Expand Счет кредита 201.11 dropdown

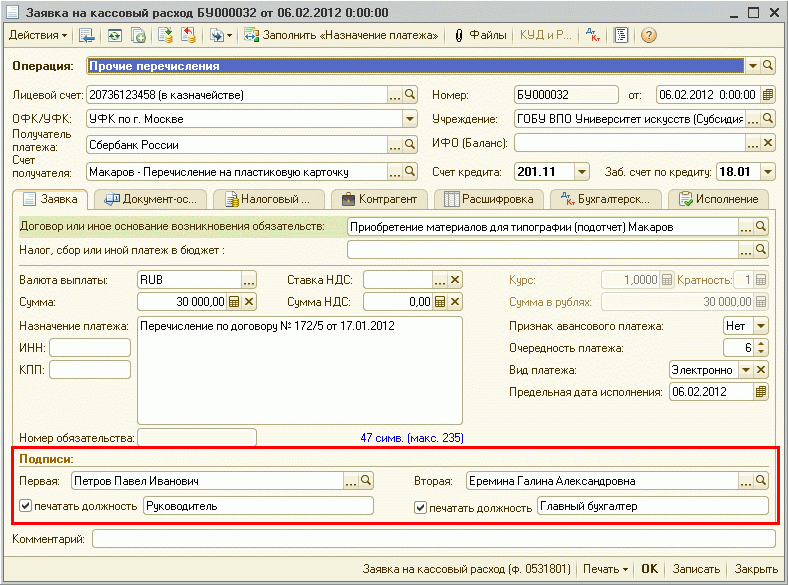pos(582,172)
